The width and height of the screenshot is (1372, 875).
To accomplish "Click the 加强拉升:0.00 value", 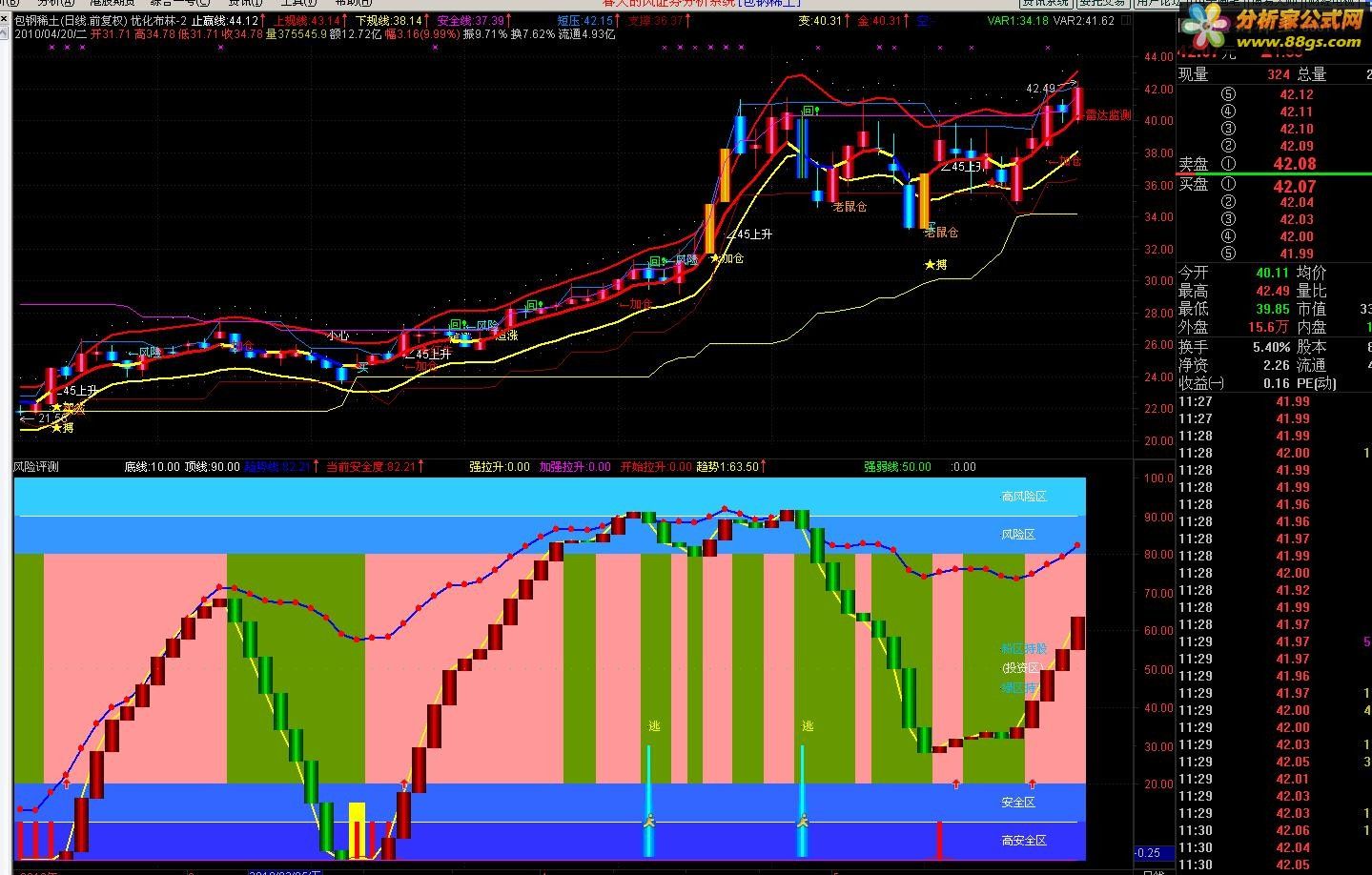I will pyautogui.click(x=575, y=467).
